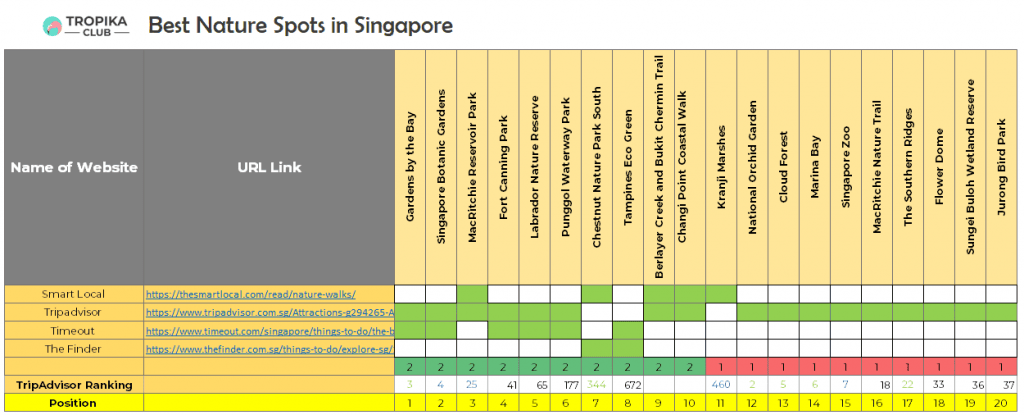Click the TripAdvisor ranking value 25
The image size is (1024, 415).
(x=472, y=385)
